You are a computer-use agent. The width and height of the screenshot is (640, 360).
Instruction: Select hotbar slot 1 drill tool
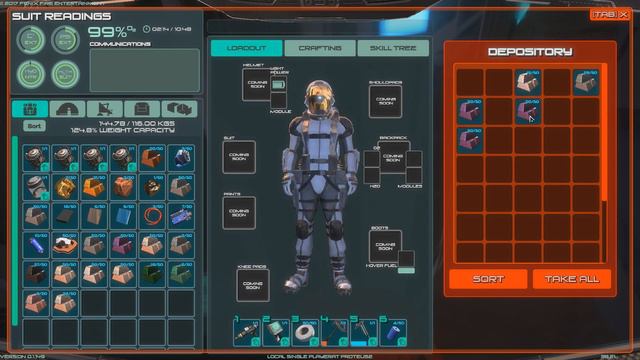point(247,333)
